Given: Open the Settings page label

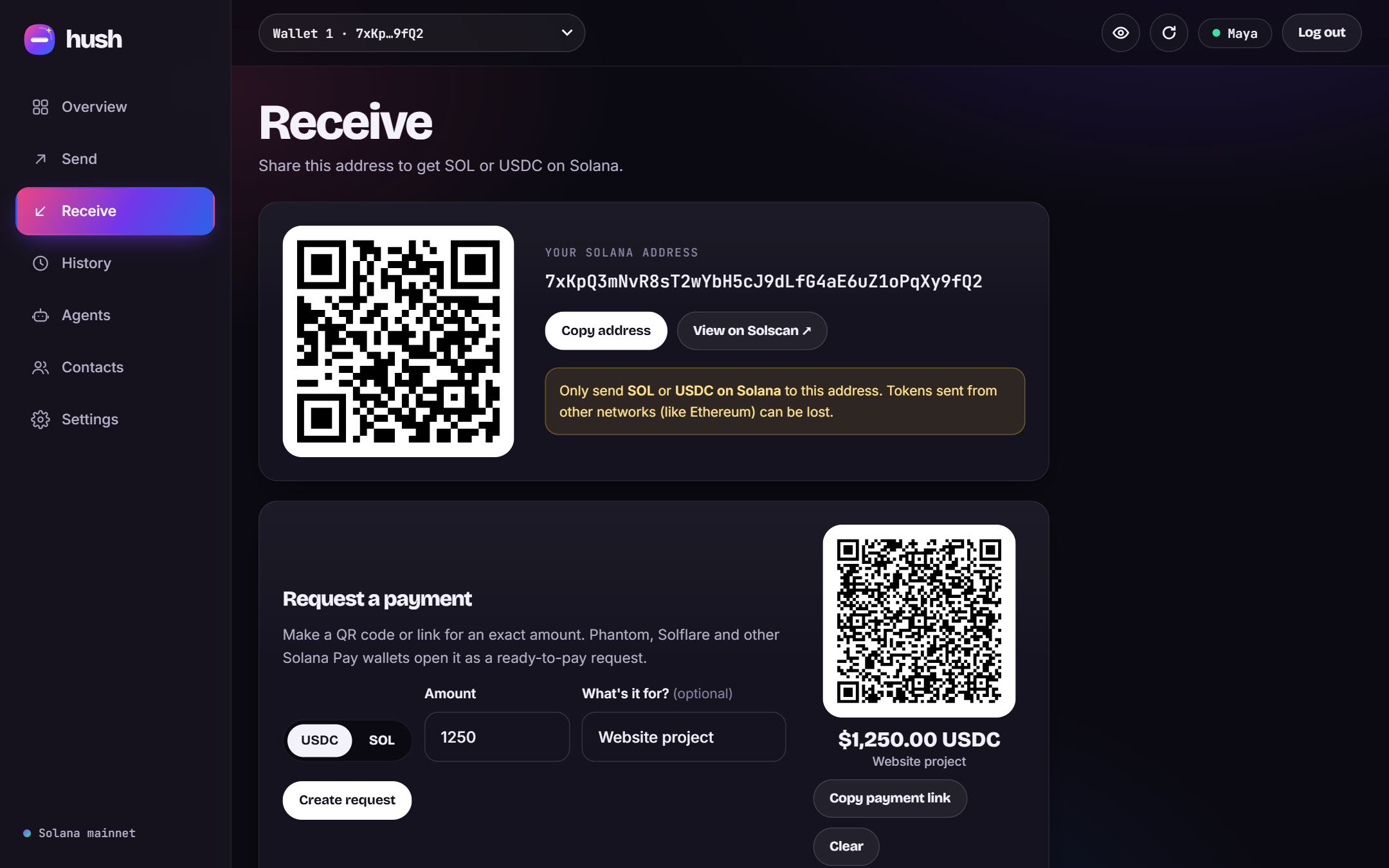Looking at the screenshot, I should (x=90, y=419).
